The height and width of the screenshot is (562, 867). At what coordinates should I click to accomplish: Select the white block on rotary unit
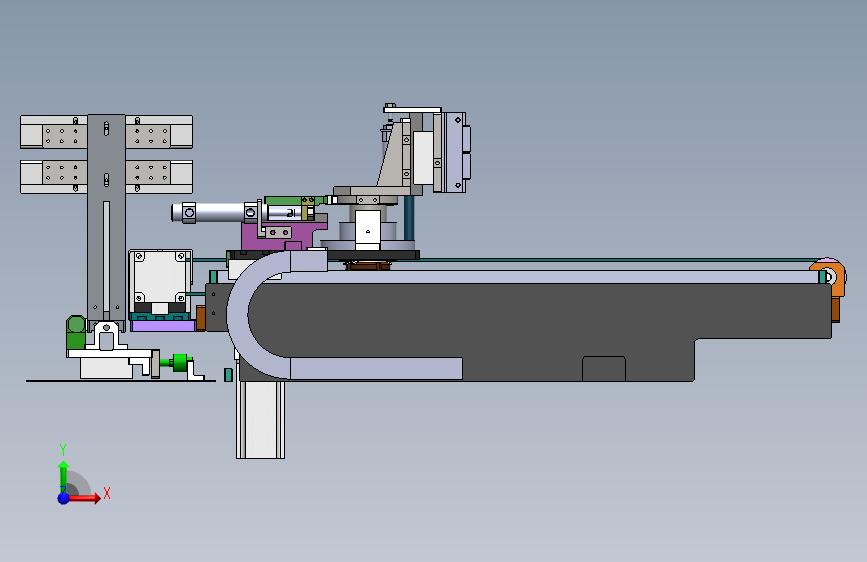[368, 228]
